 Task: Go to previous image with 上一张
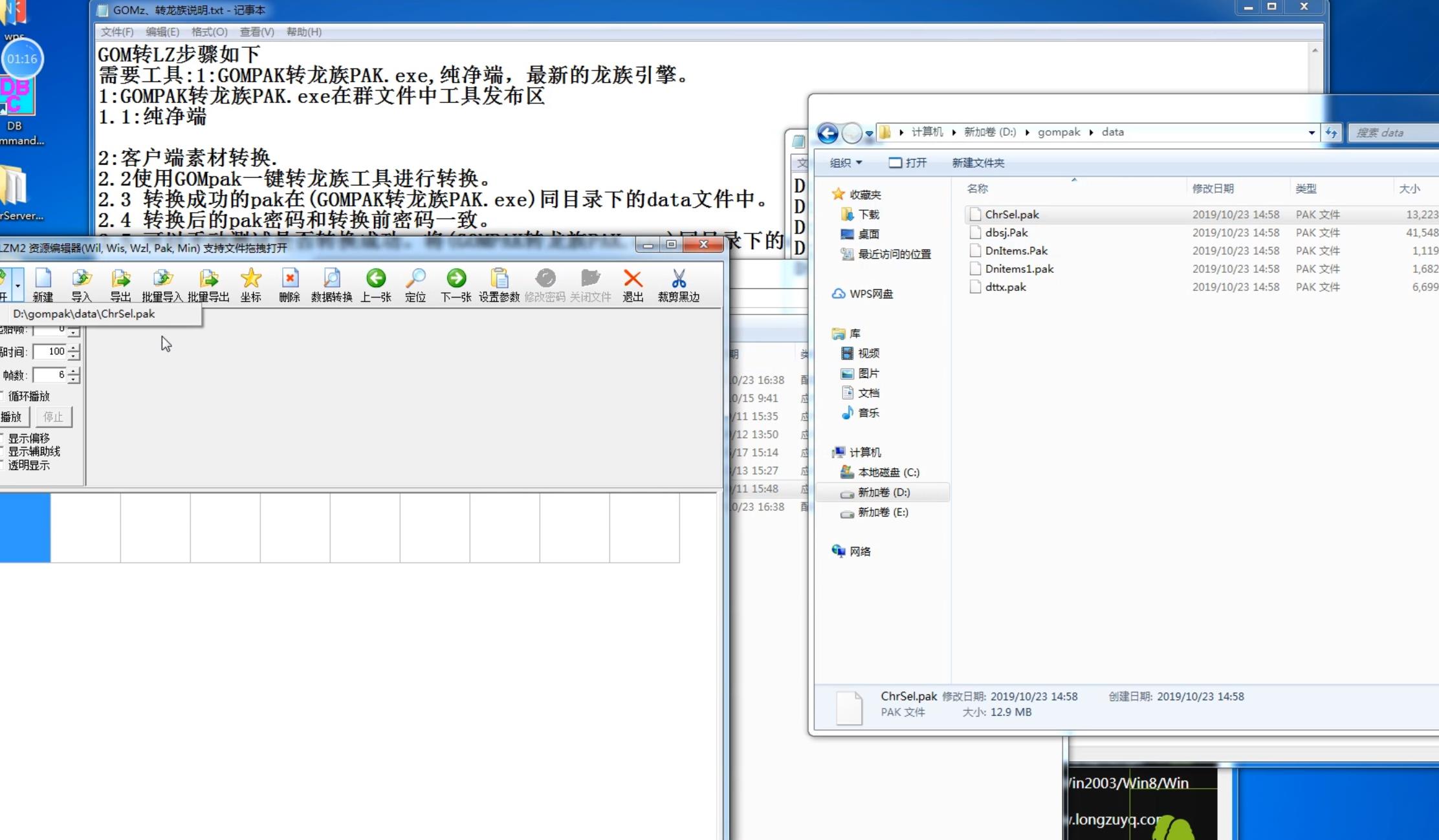coord(376,285)
